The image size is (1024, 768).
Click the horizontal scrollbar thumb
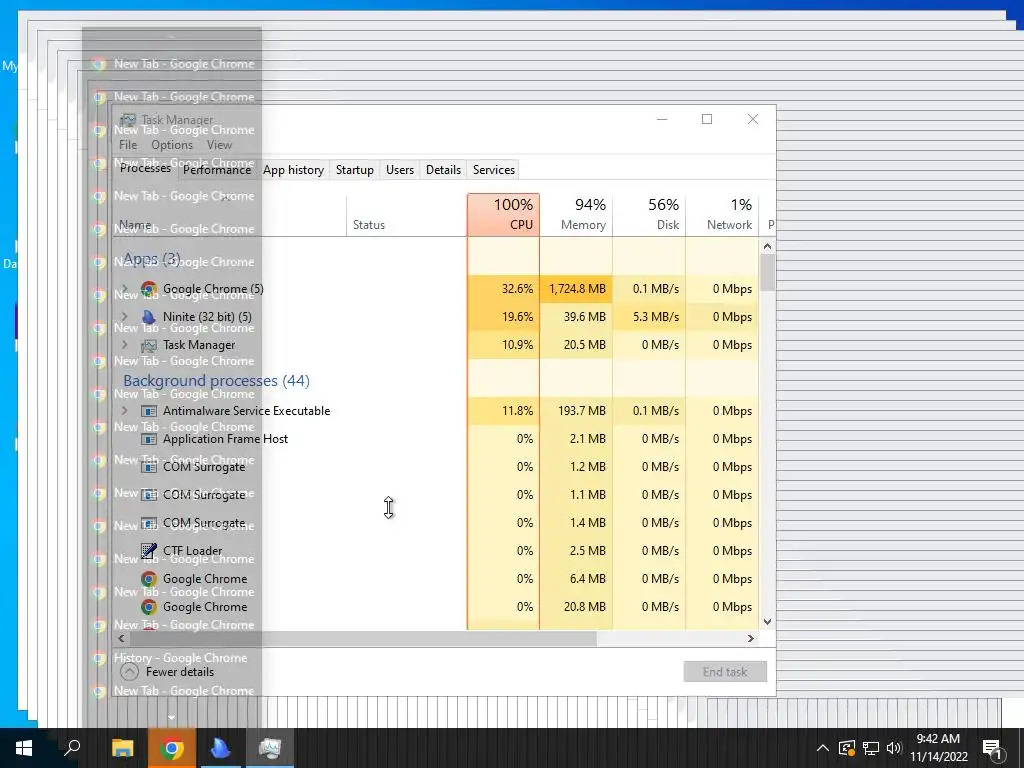[363, 638]
